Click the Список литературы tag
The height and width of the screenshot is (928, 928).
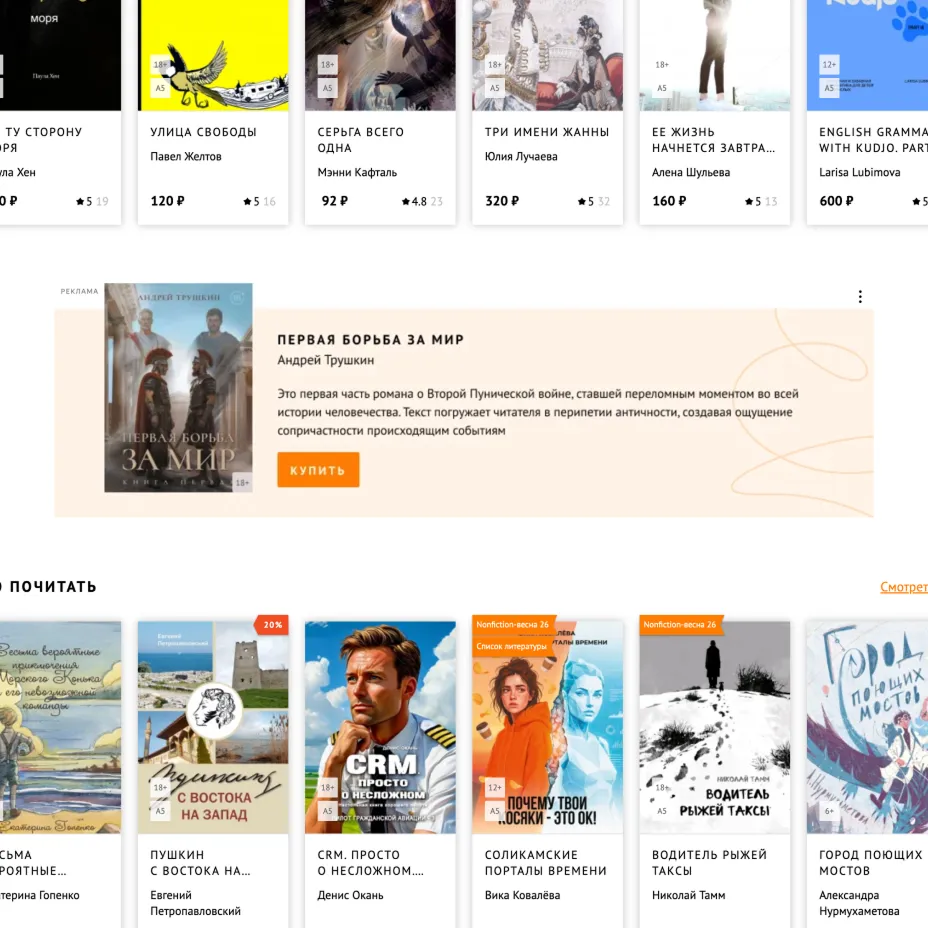[511, 646]
